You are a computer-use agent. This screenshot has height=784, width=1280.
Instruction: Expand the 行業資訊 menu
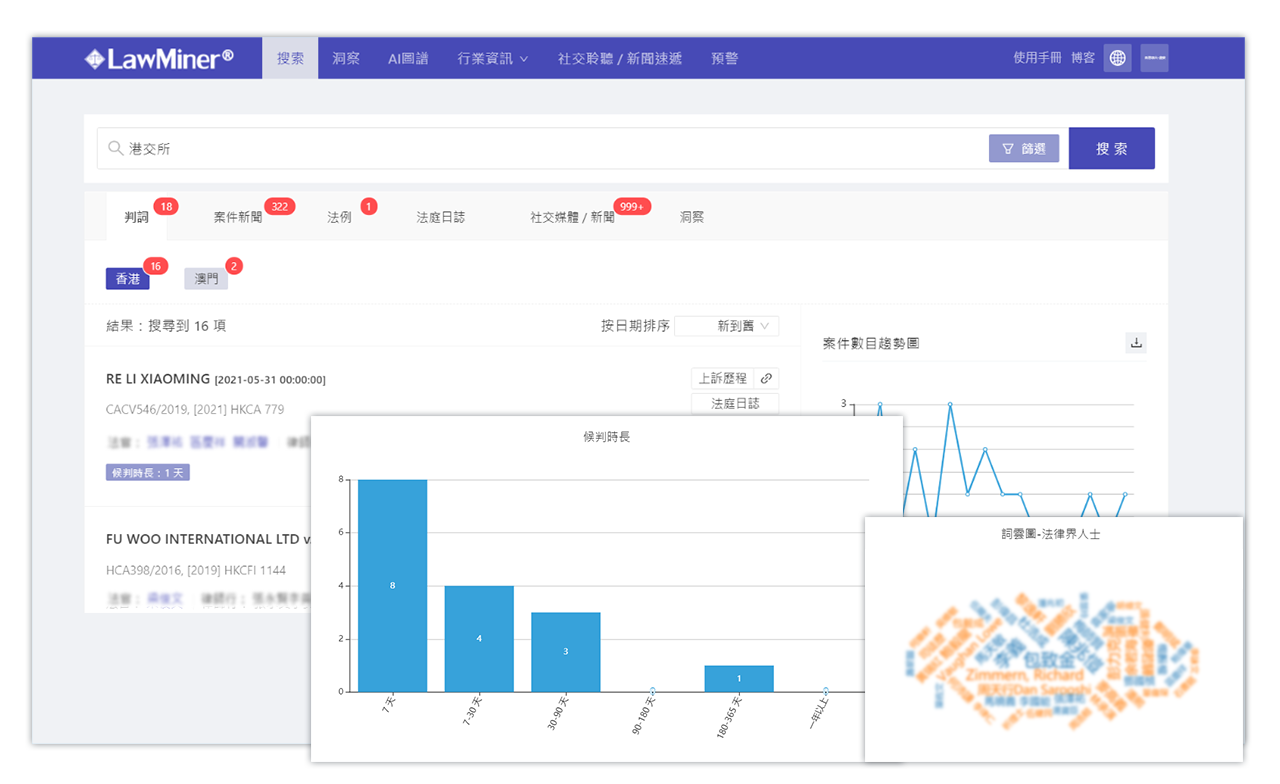[x=493, y=58]
